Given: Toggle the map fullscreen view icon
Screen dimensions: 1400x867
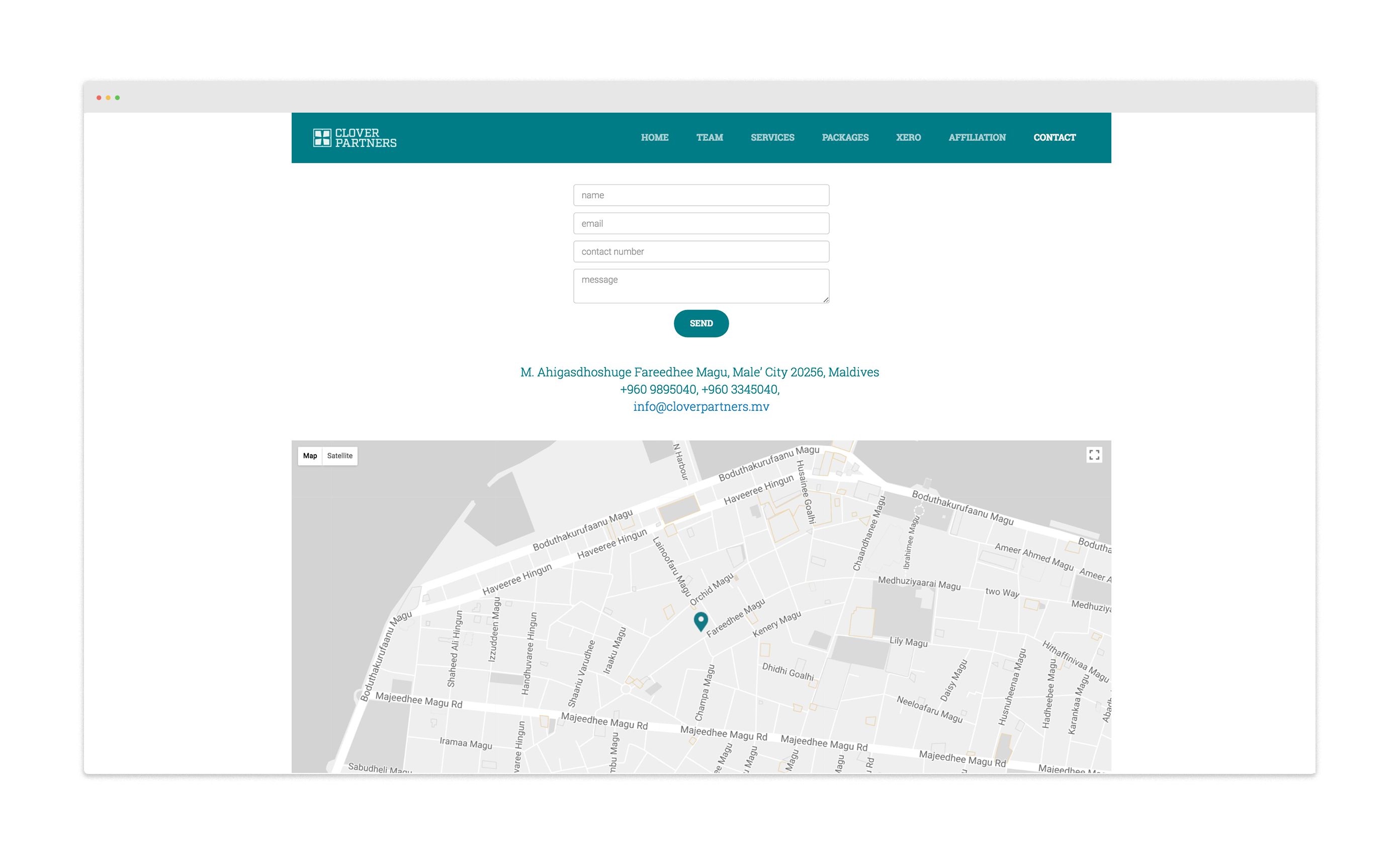Looking at the screenshot, I should pos(1093,455).
